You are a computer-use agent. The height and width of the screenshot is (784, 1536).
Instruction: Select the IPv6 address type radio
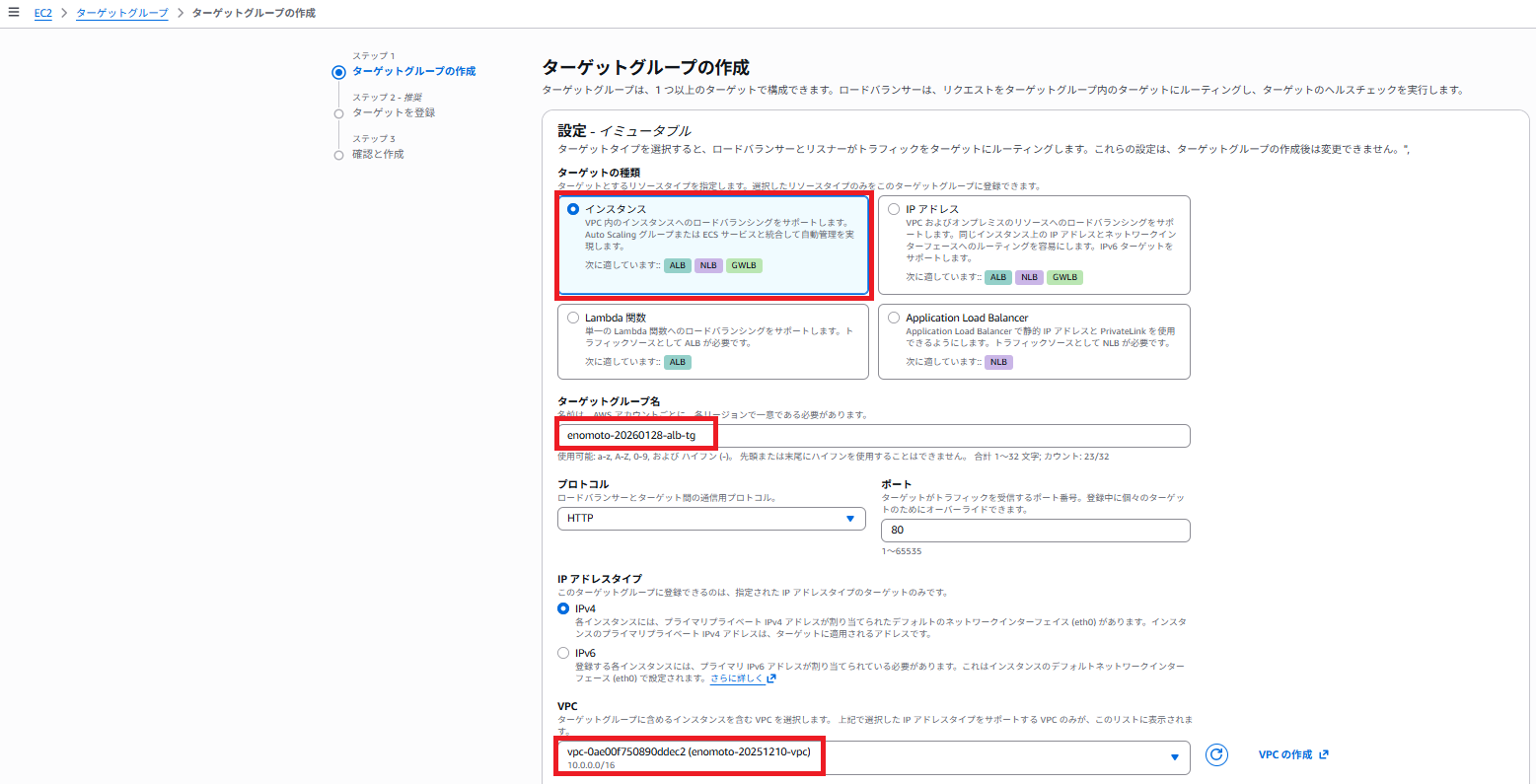pos(563,653)
